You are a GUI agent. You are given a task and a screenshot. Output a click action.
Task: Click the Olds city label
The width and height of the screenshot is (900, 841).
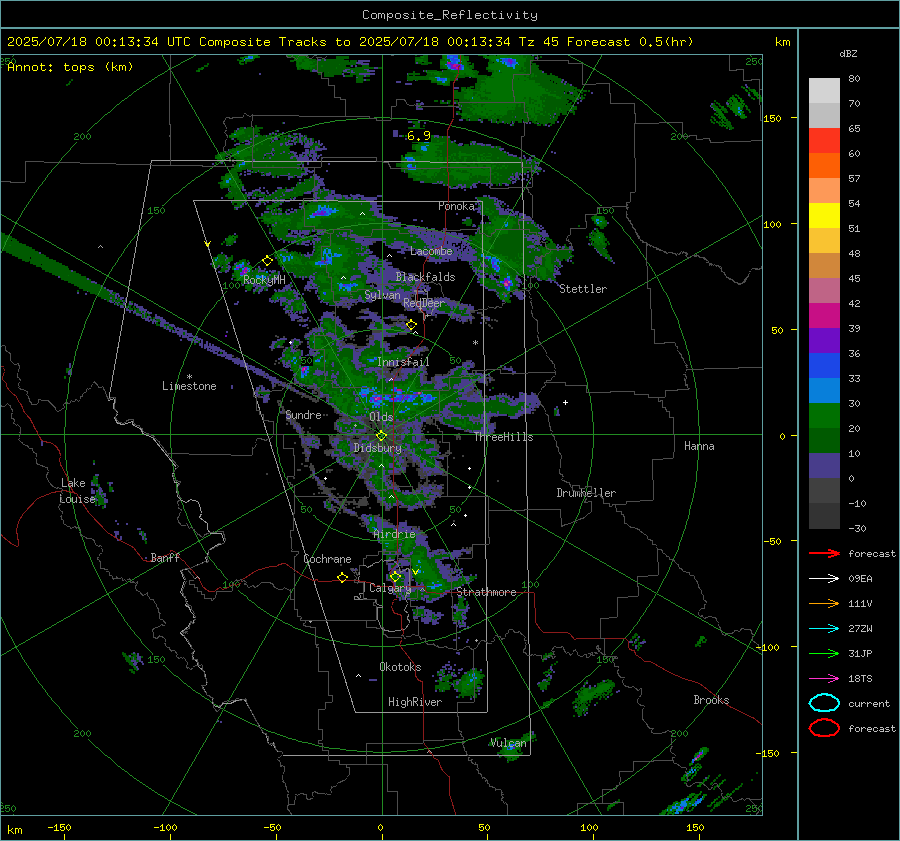[381, 416]
